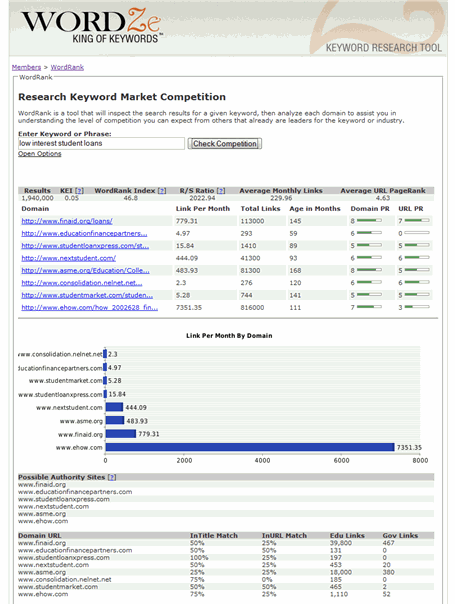Click the empty URL PR bar for educationfinancepartners
Screen dimensions: 455x604
pyautogui.click(x=417, y=233)
